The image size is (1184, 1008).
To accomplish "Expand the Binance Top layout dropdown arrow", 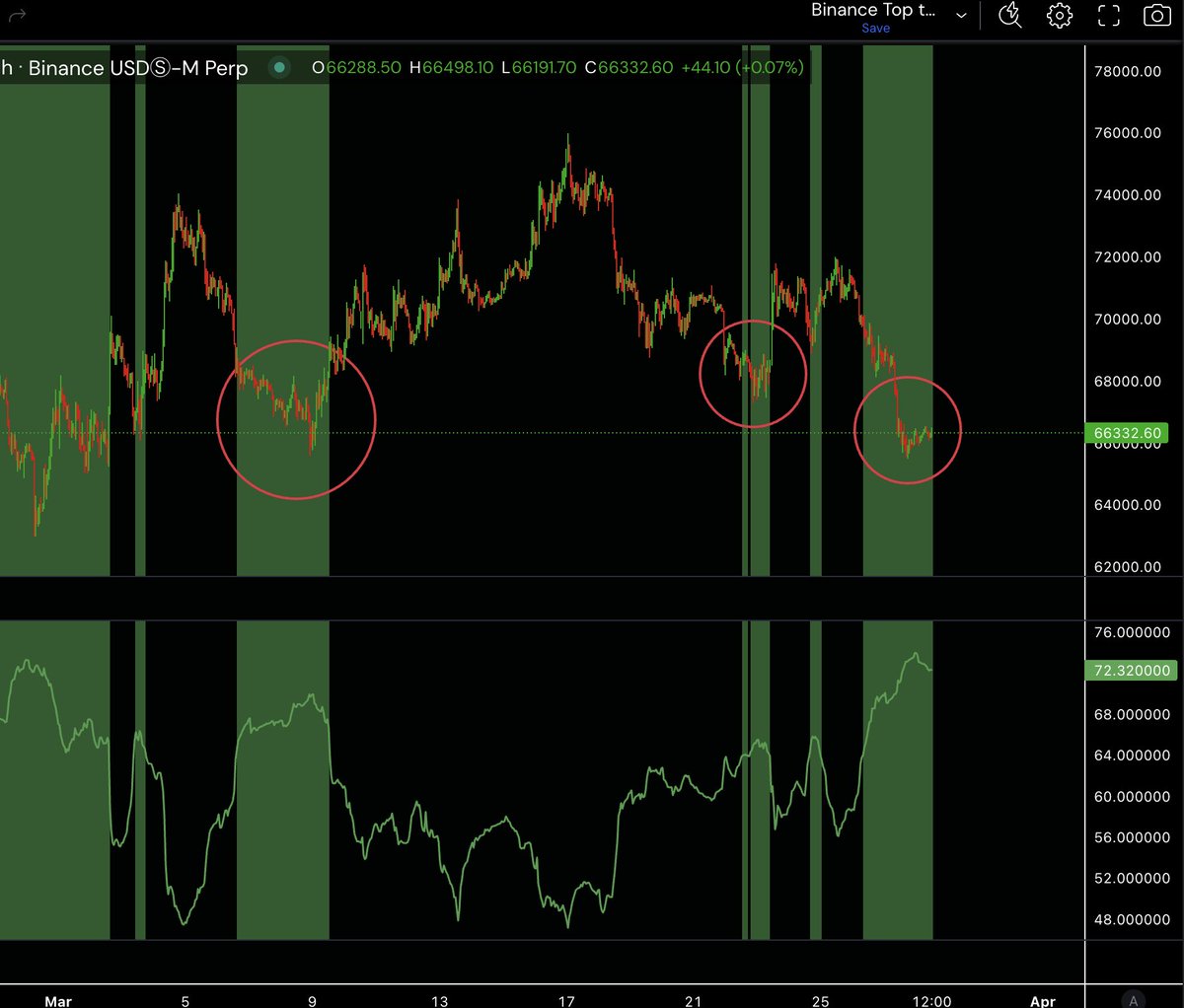I will pos(961,16).
